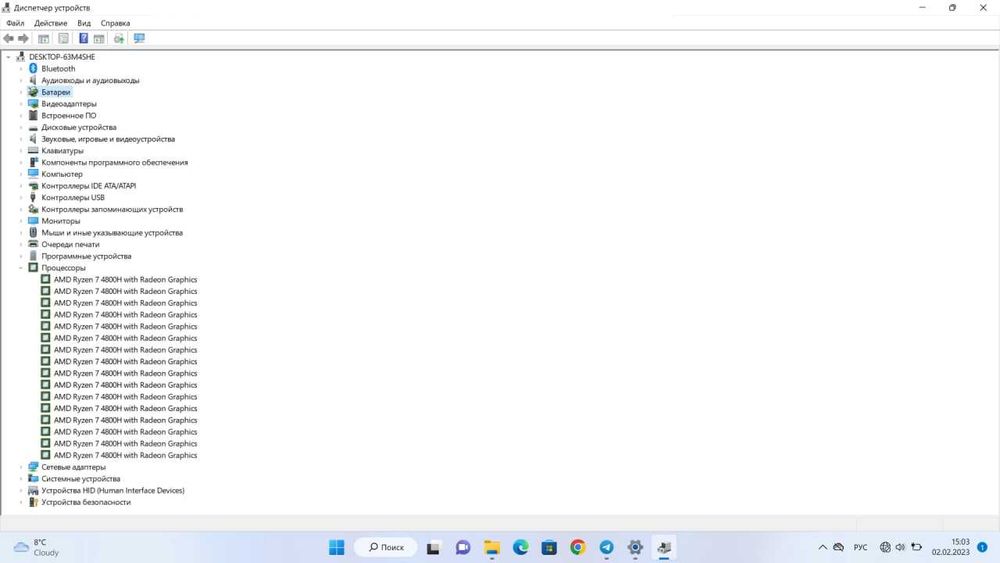Viewport: 1000px width, 563px height.
Task: Collapse the Процессоры category
Action: (20, 268)
